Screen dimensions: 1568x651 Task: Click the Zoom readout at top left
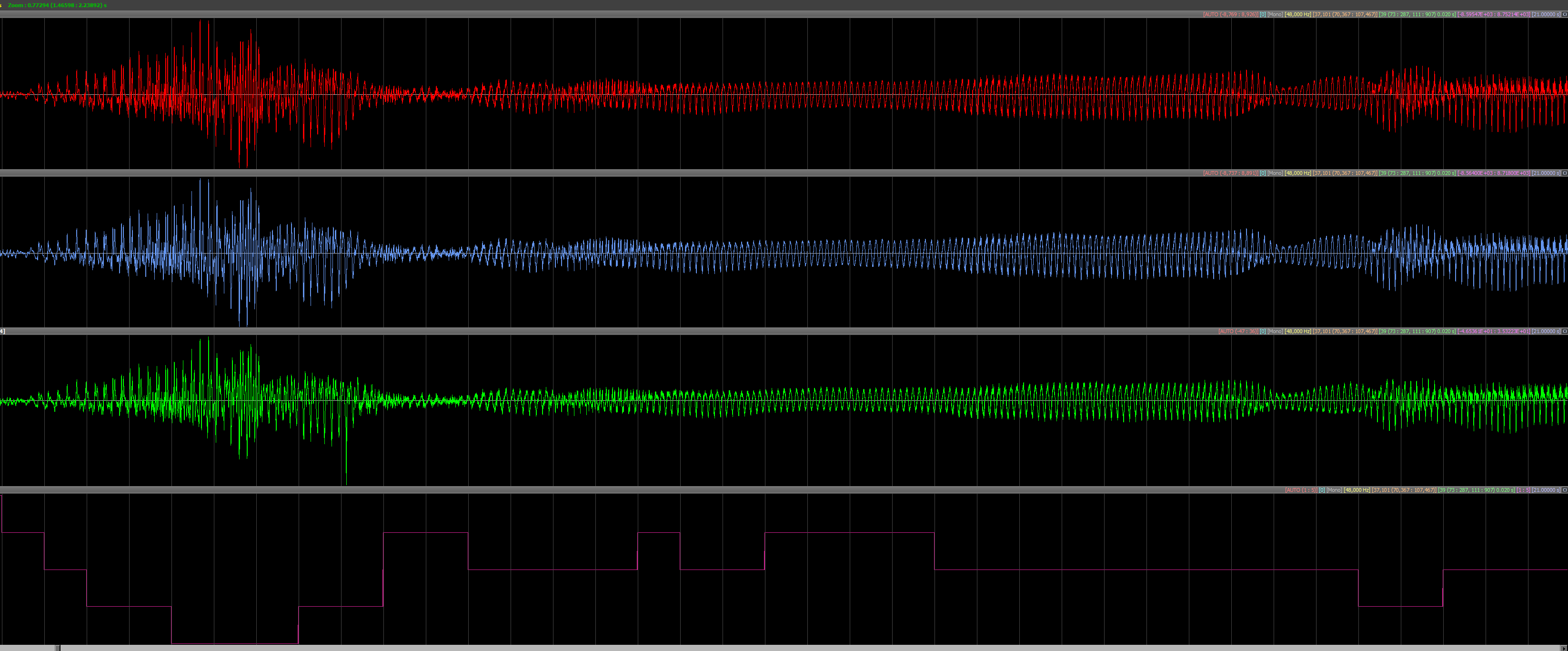coord(57,5)
